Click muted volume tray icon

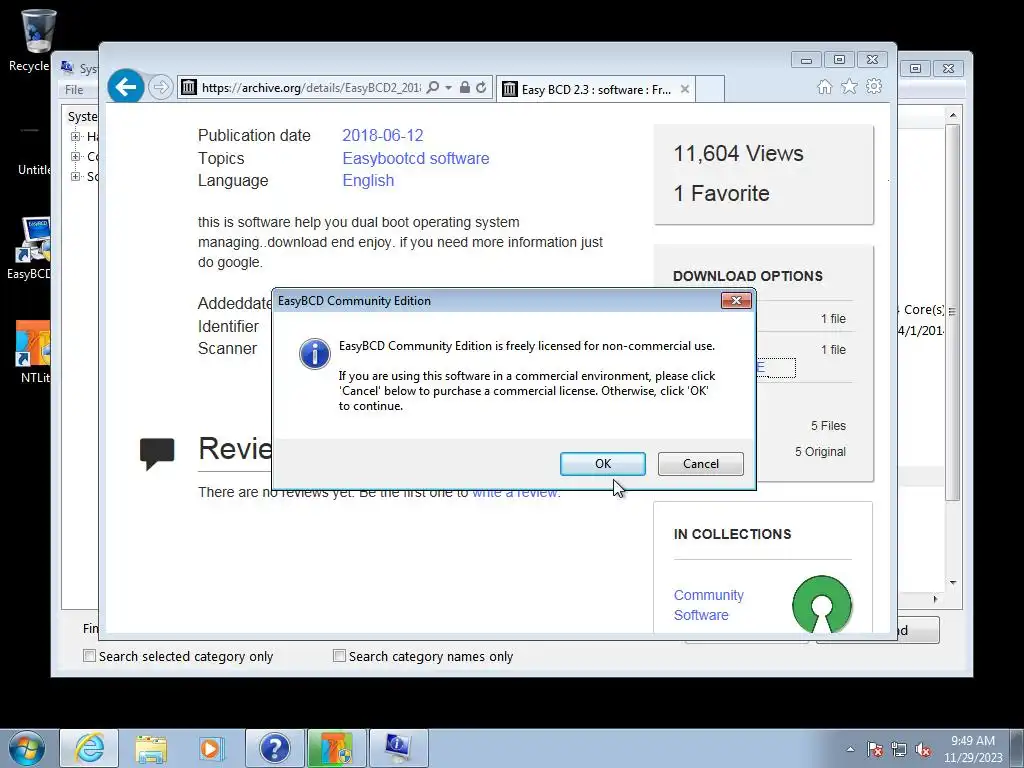923,749
